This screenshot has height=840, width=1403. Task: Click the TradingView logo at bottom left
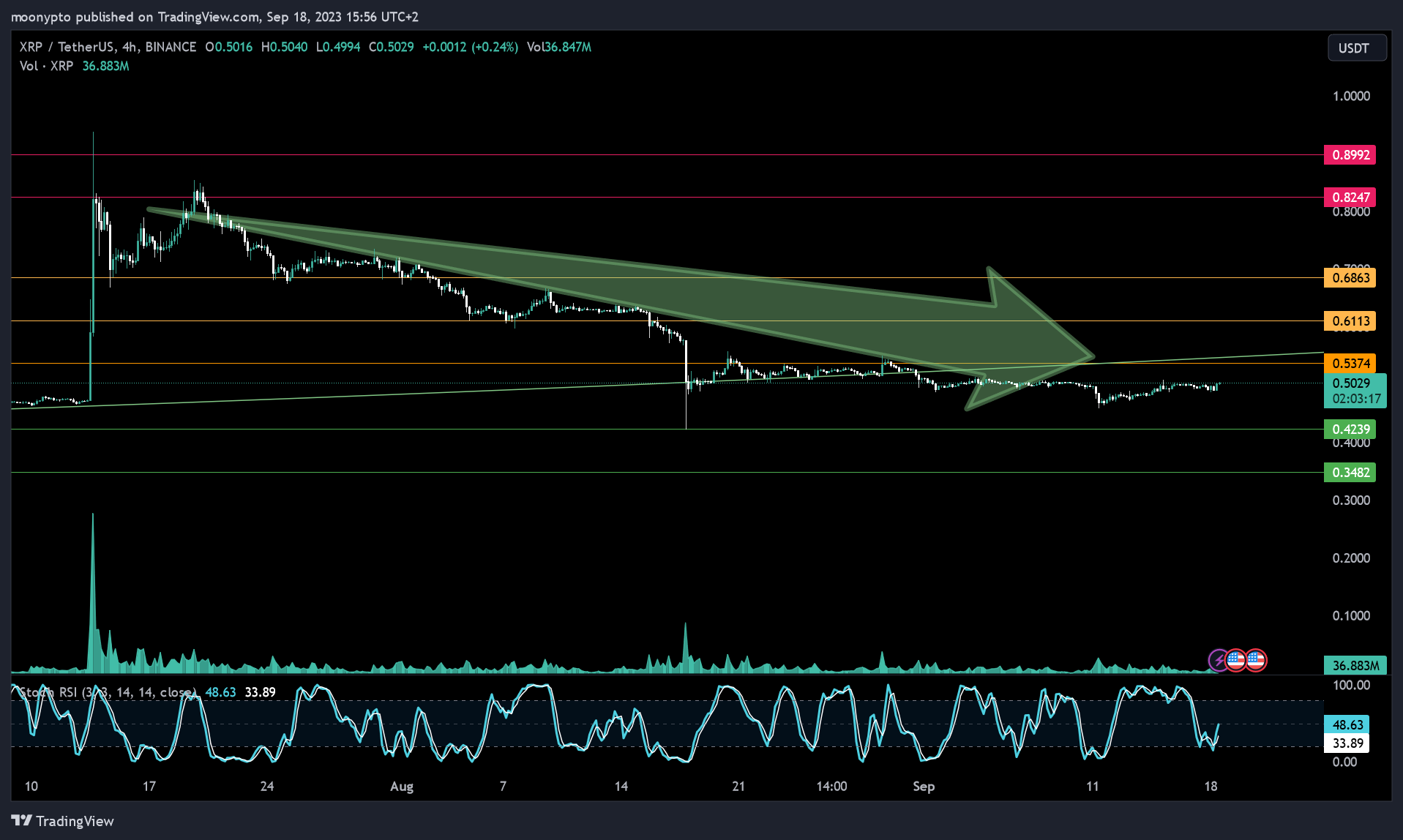62,821
